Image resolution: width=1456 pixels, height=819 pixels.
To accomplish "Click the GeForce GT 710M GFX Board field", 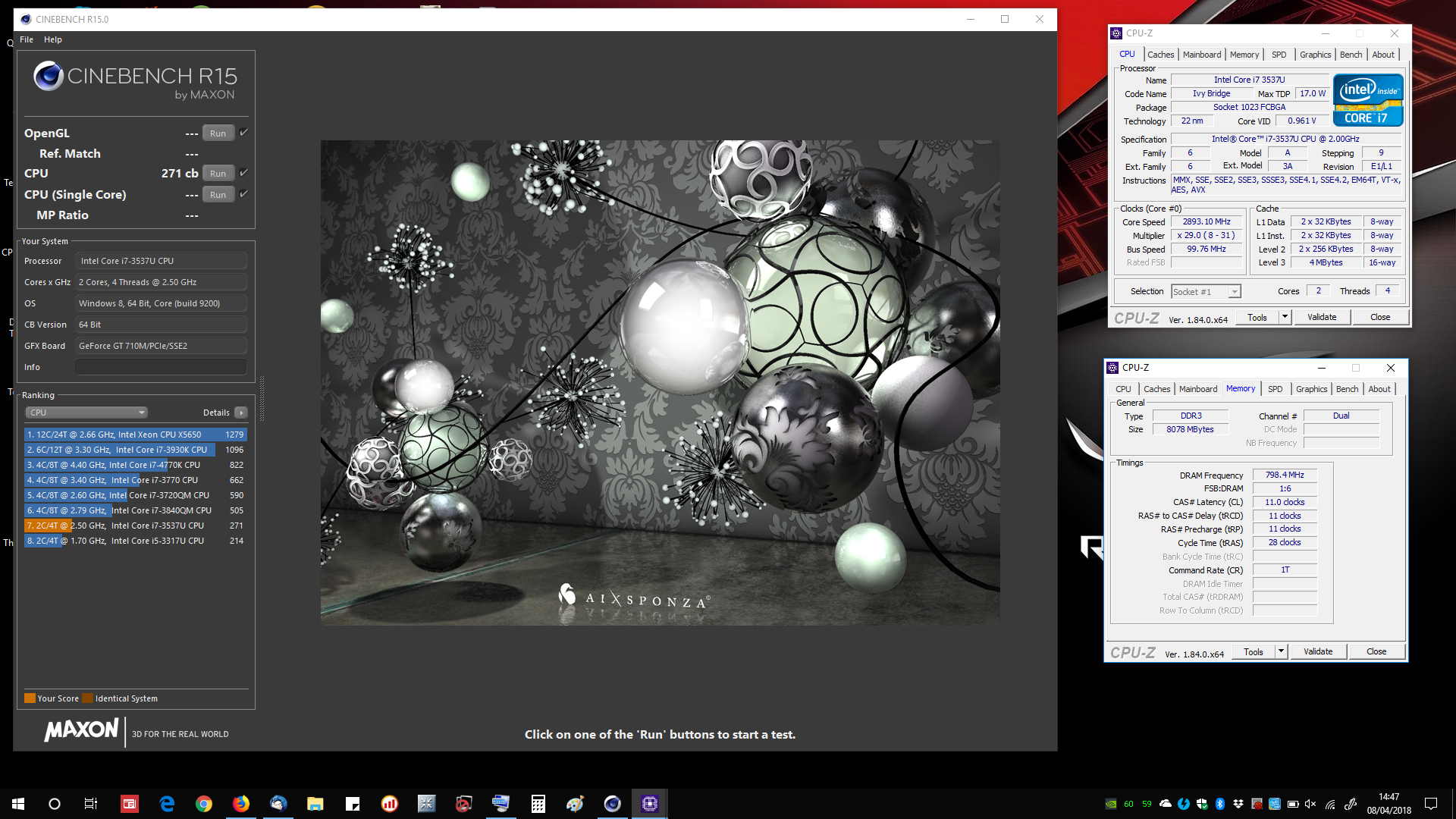I will click(161, 346).
